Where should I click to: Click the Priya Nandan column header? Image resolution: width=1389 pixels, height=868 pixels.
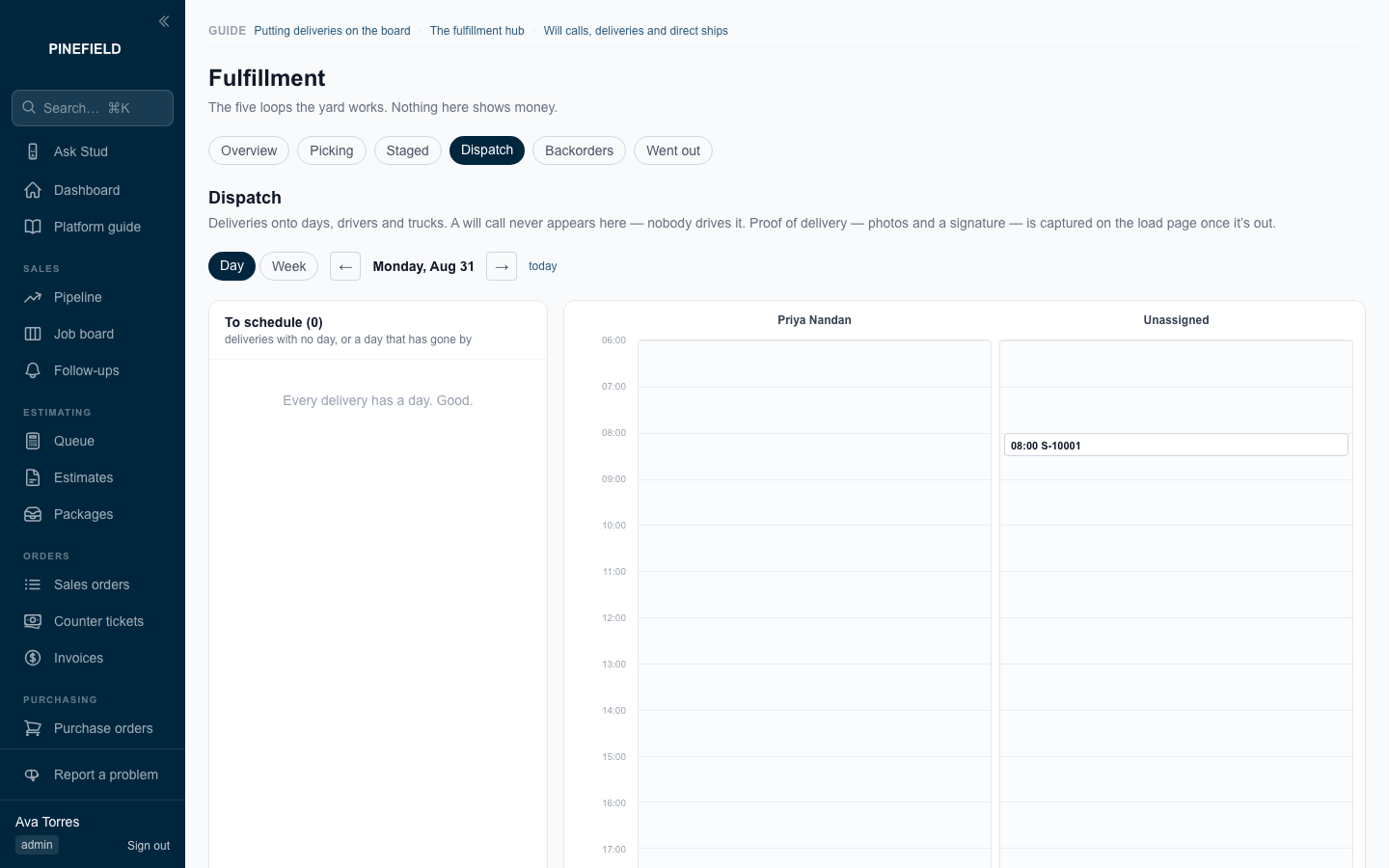814,320
